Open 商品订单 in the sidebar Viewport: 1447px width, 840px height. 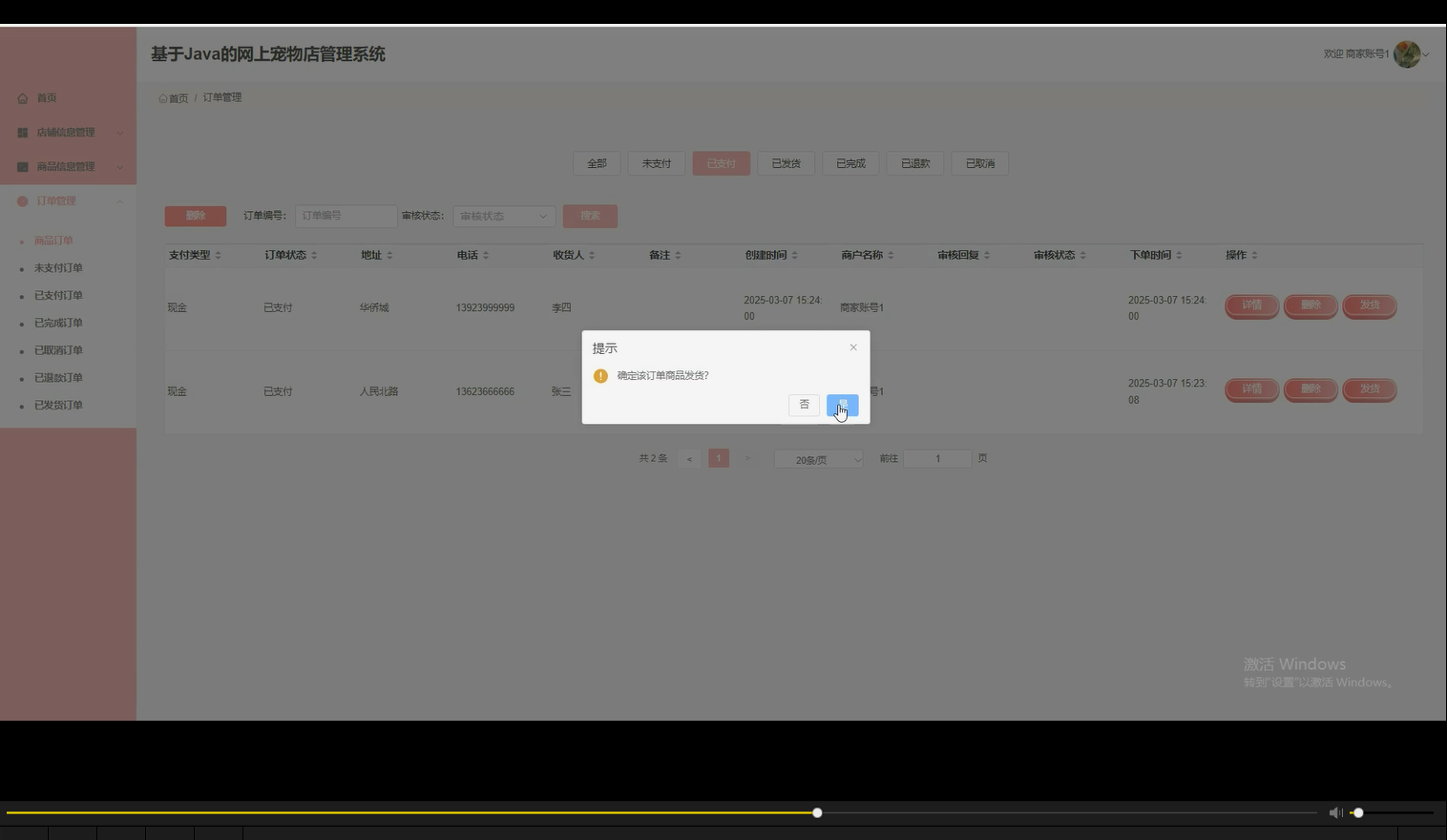53,241
